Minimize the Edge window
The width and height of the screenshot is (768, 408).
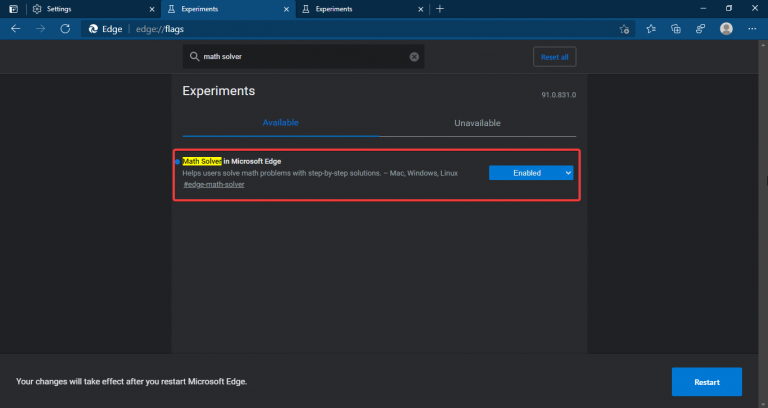click(703, 9)
